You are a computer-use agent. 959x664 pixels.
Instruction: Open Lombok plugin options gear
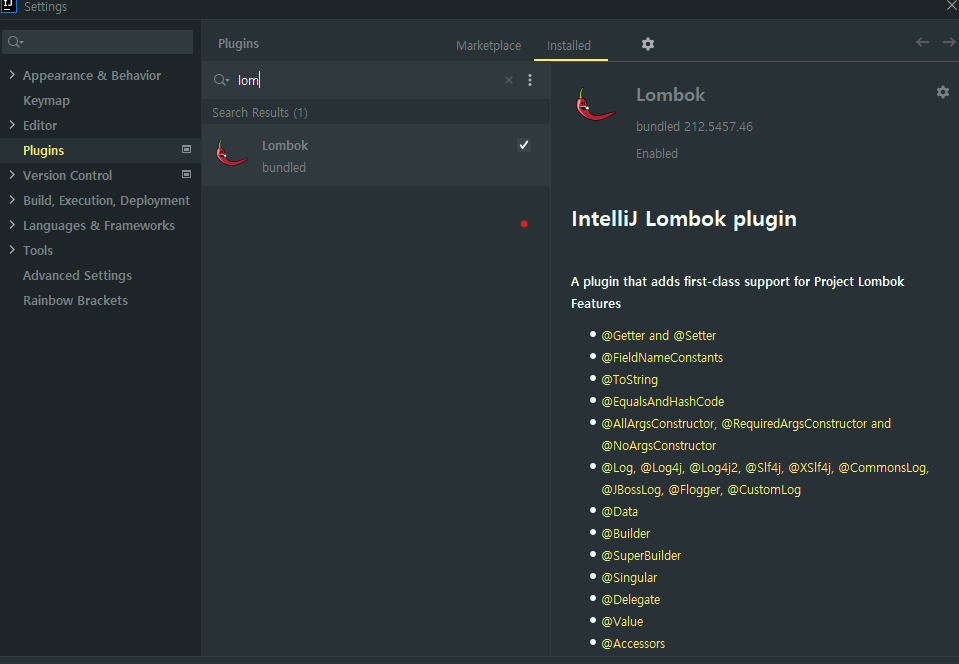click(942, 92)
